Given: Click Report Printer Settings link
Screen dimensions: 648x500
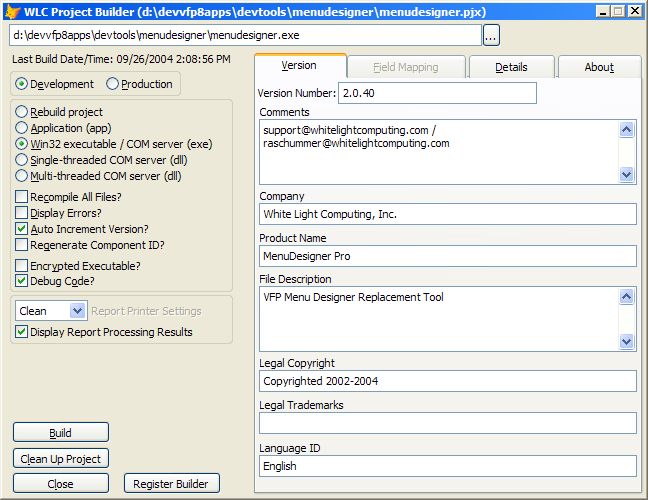Looking at the screenshot, I should tap(146, 311).
